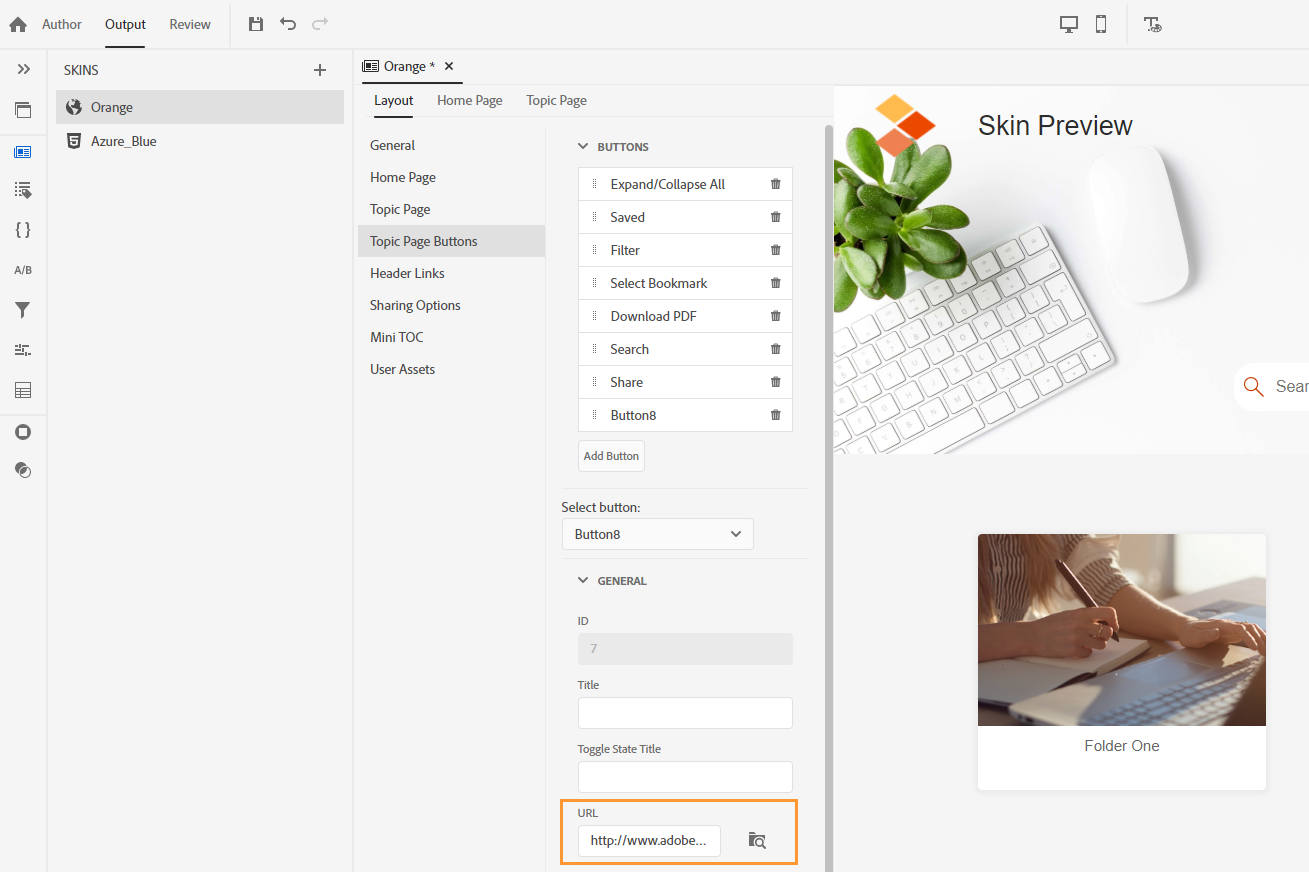The image size is (1309, 872).
Task: Select Topic Page Buttons settings
Action: [451, 241]
